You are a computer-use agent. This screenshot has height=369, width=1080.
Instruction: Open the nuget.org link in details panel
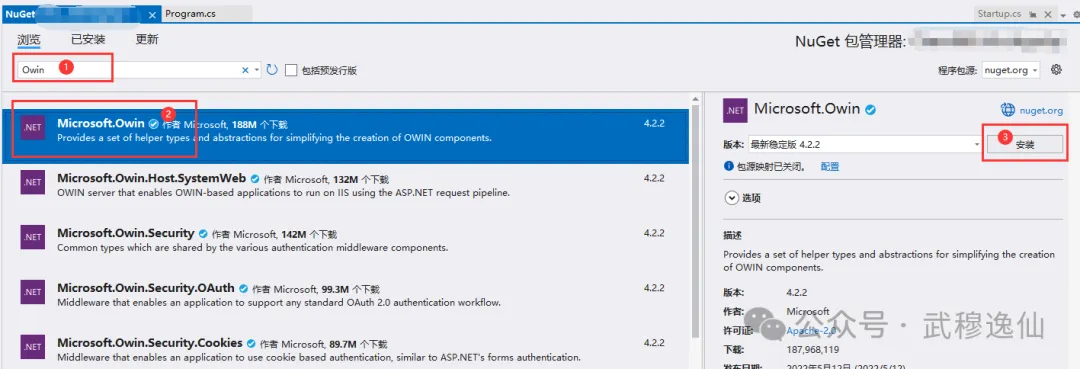(x=1041, y=110)
